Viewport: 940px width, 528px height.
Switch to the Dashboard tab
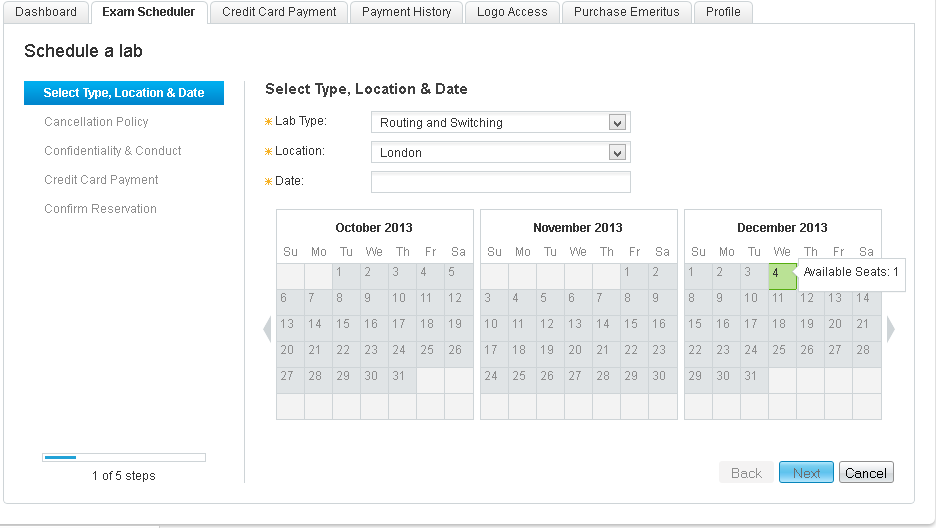click(x=46, y=12)
